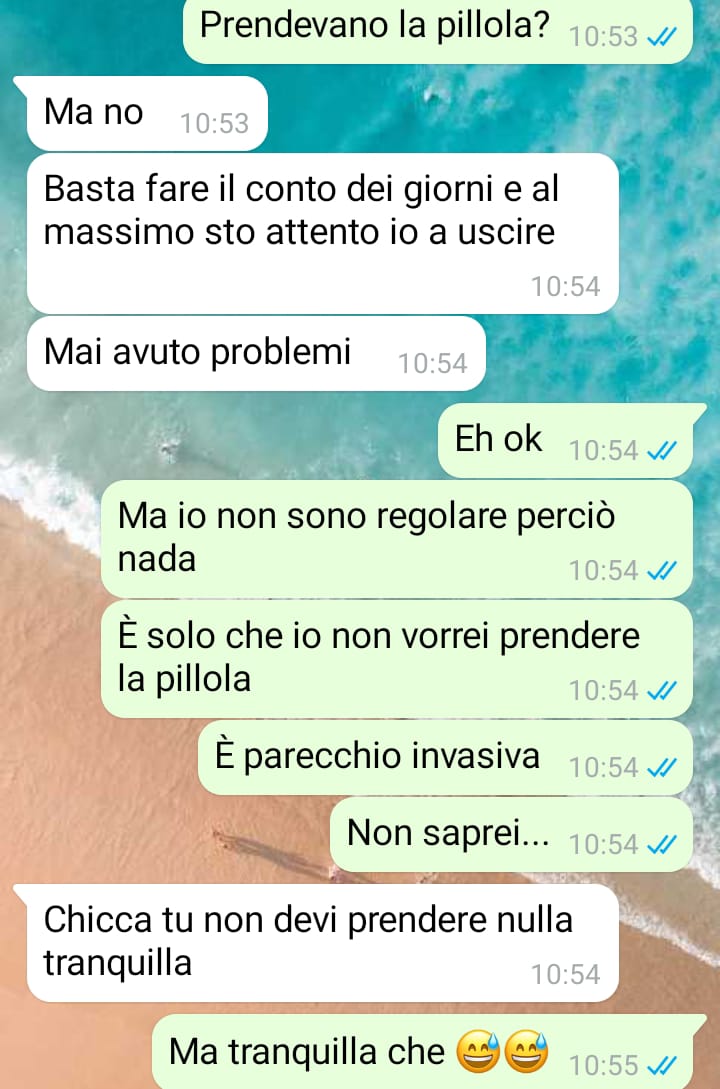Select the 'Ma io non sono regolare' message
The image size is (720, 1089).
pos(396,539)
